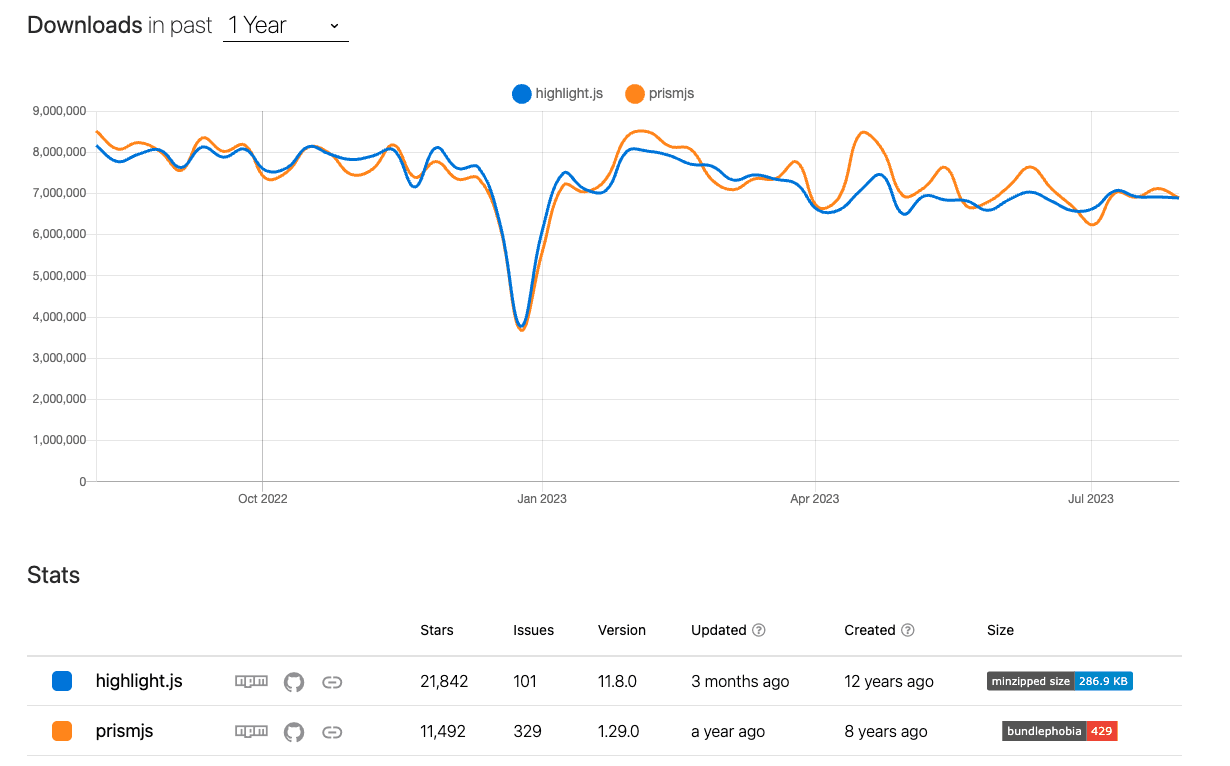Click version 11.8.0 cell
This screenshot has width=1230, height=766.
pos(617,681)
